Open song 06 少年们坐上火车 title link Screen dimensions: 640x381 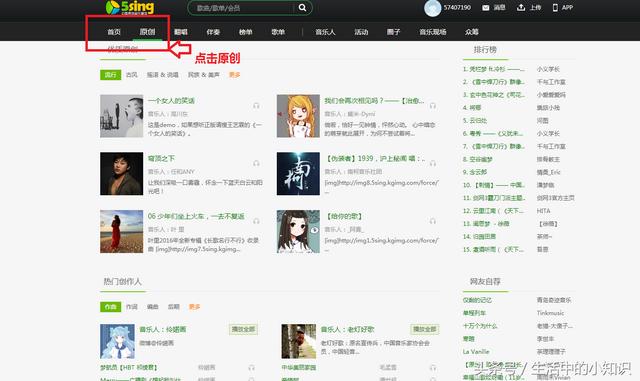tap(196, 216)
